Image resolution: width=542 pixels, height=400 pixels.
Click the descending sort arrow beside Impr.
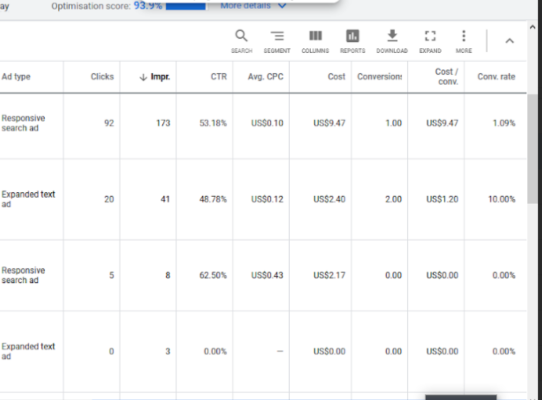[143, 77]
